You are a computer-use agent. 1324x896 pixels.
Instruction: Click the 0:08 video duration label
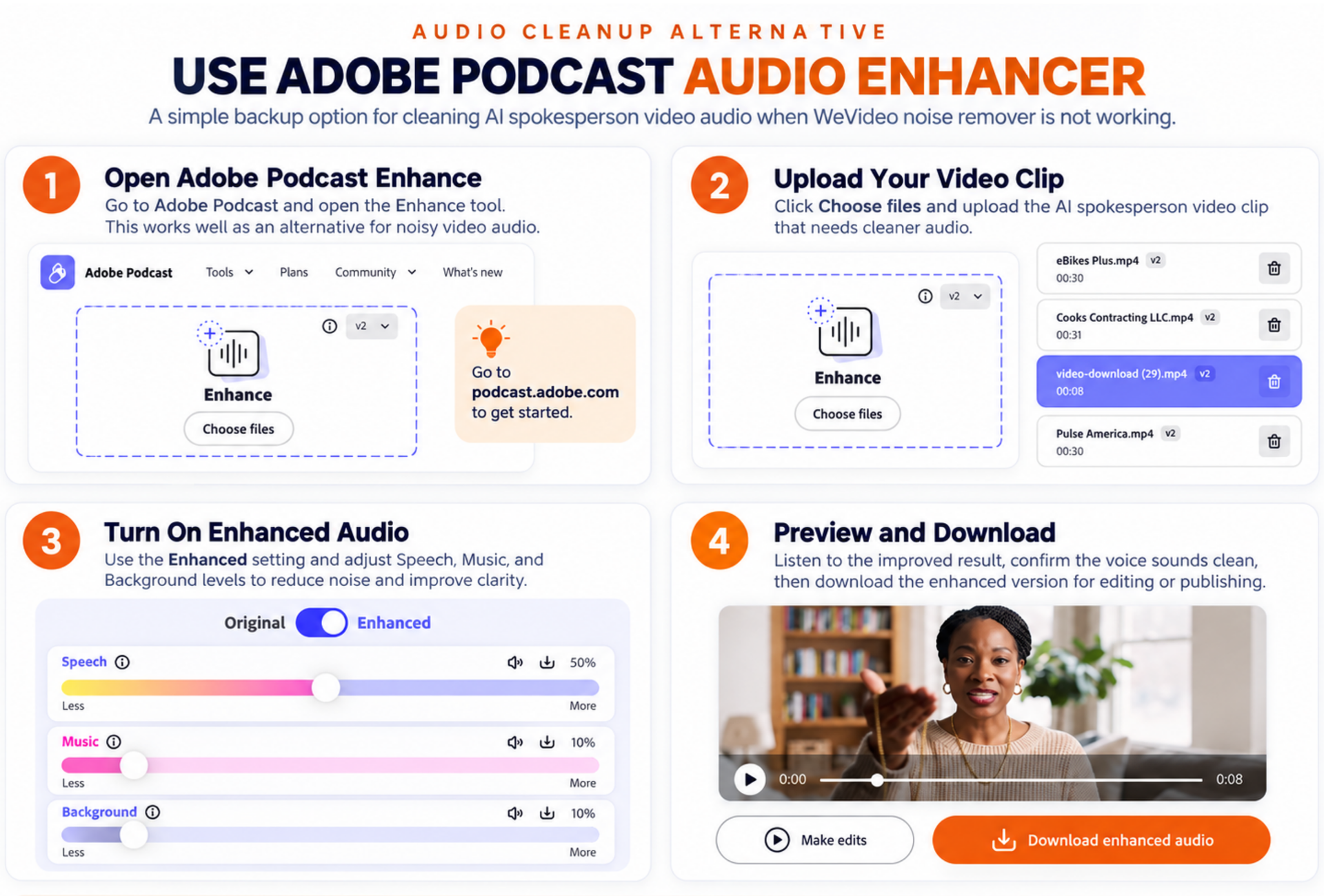pos(1229,780)
